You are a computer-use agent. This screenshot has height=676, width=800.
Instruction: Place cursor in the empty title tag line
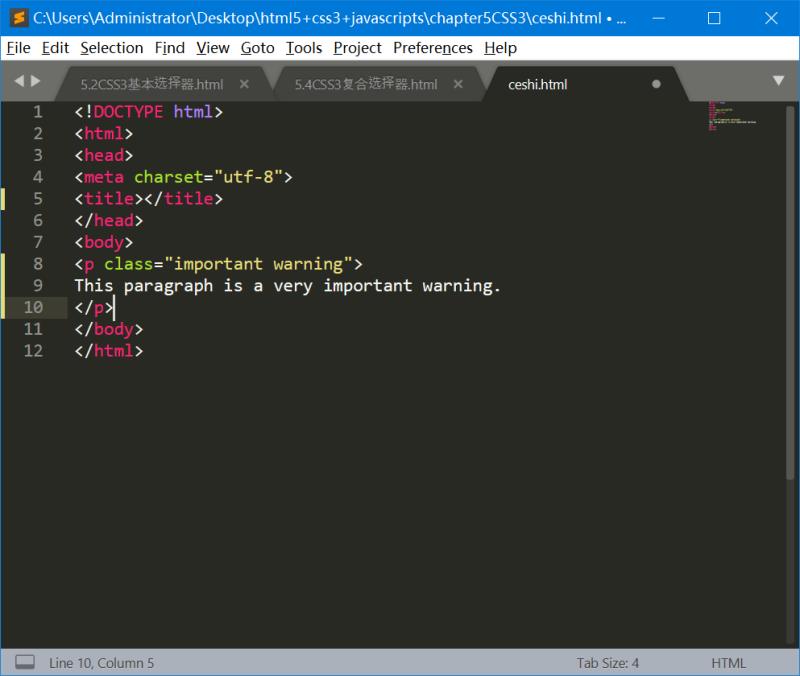[x=148, y=198]
